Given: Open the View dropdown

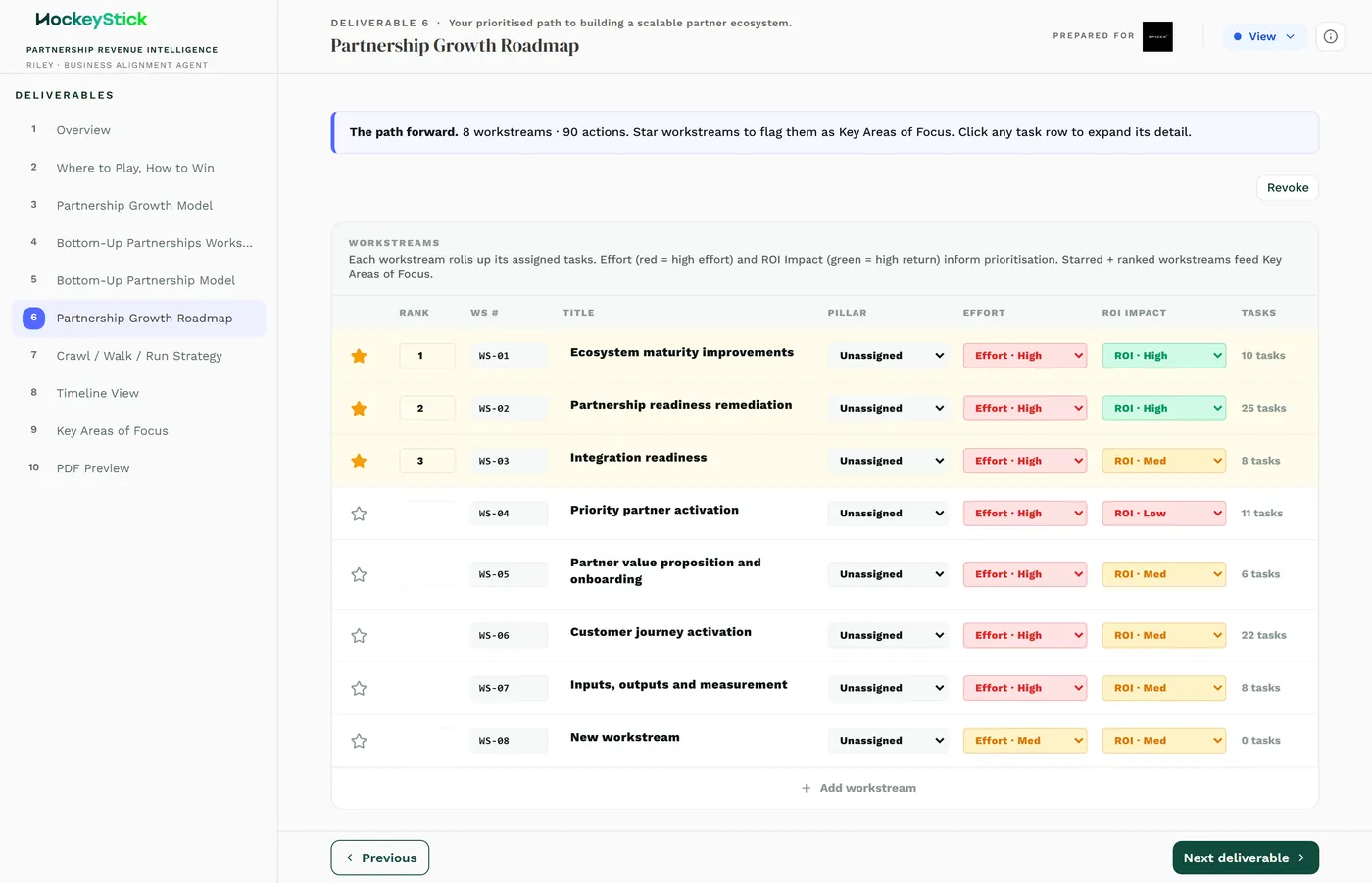Looking at the screenshot, I should click(x=1264, y=36).
